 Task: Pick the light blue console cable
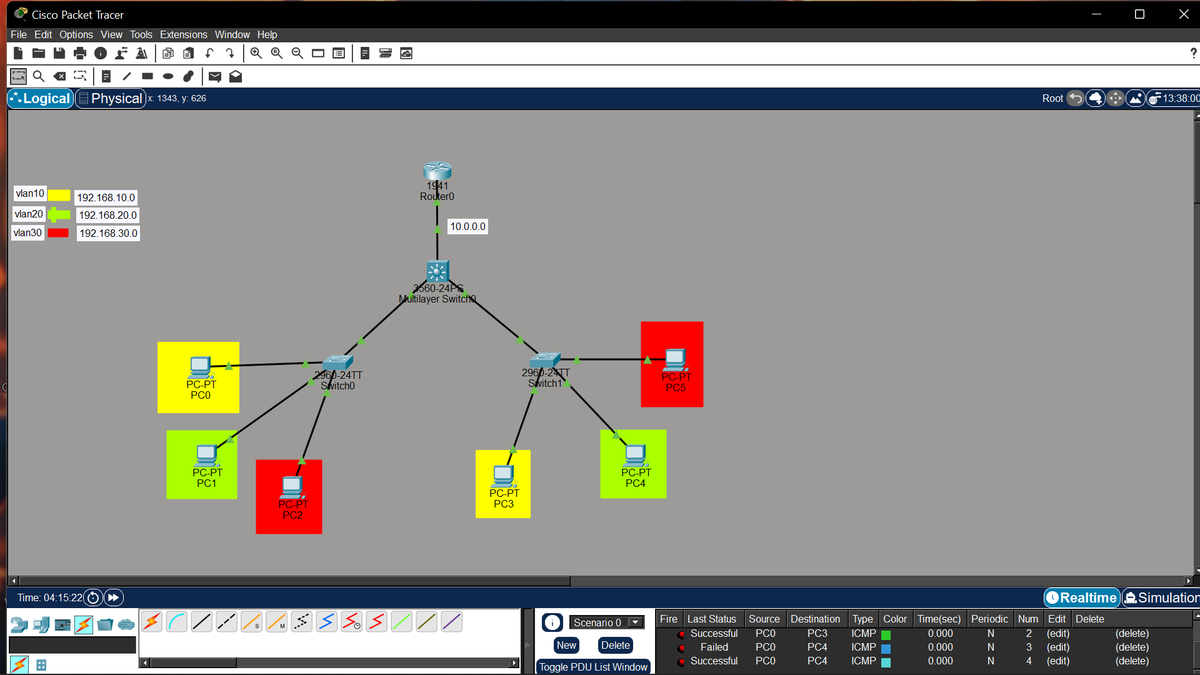pyautogui.click(x=177, y=622)
